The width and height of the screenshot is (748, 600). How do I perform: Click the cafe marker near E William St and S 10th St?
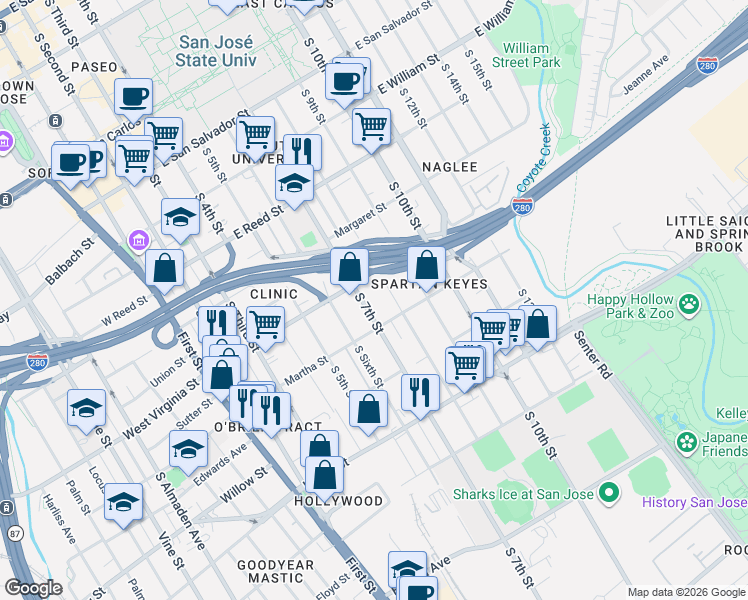344,82
